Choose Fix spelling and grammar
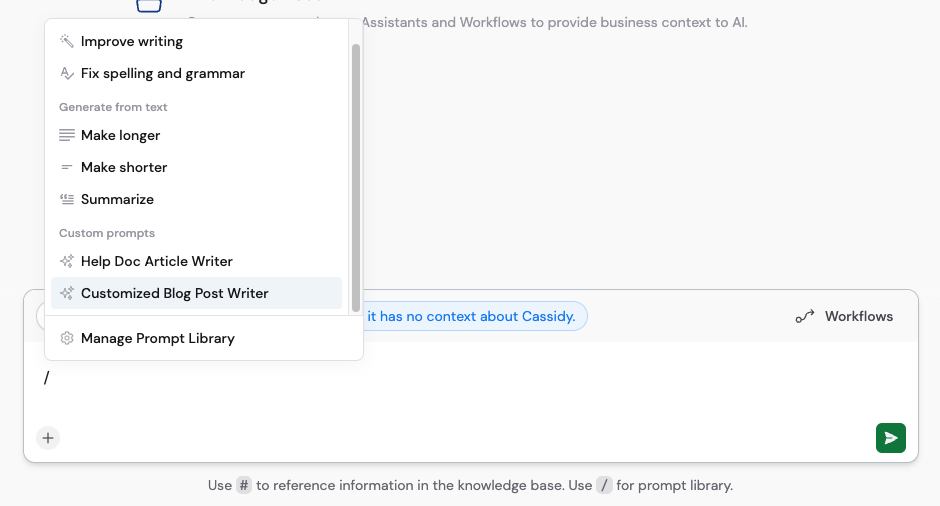This screenshot has width=940, height=506. pos(196,73)
